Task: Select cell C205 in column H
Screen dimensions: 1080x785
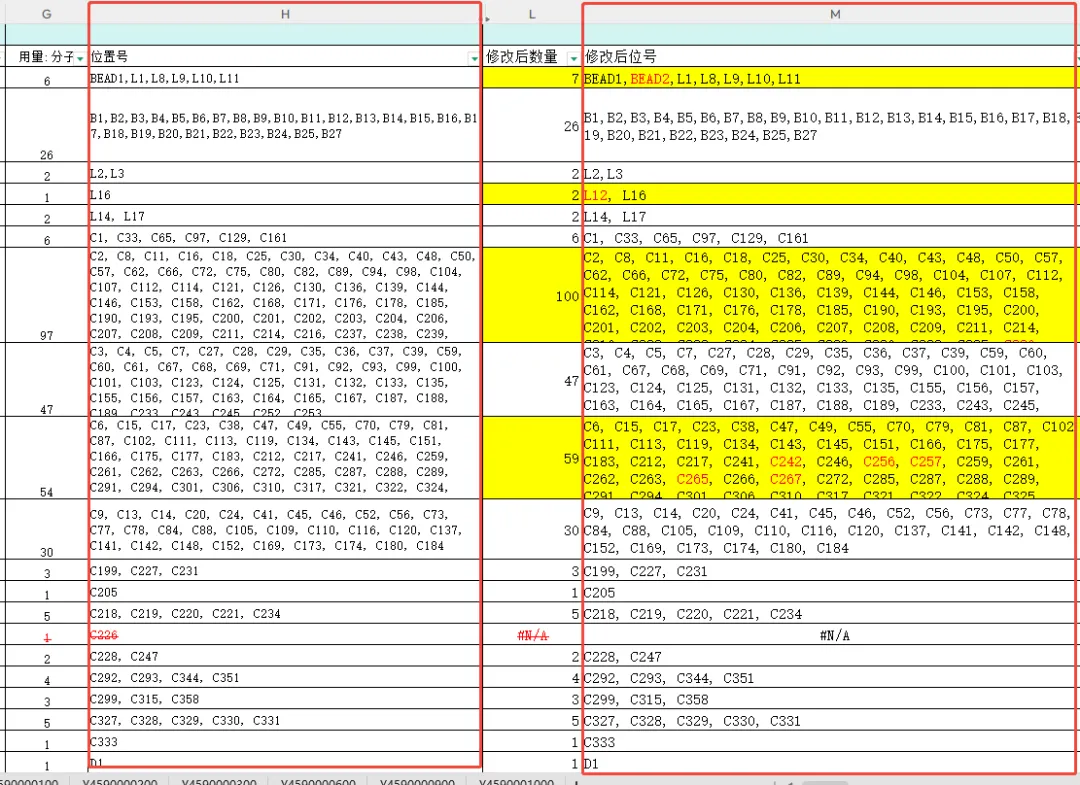Action: click(x=285, y=592)
